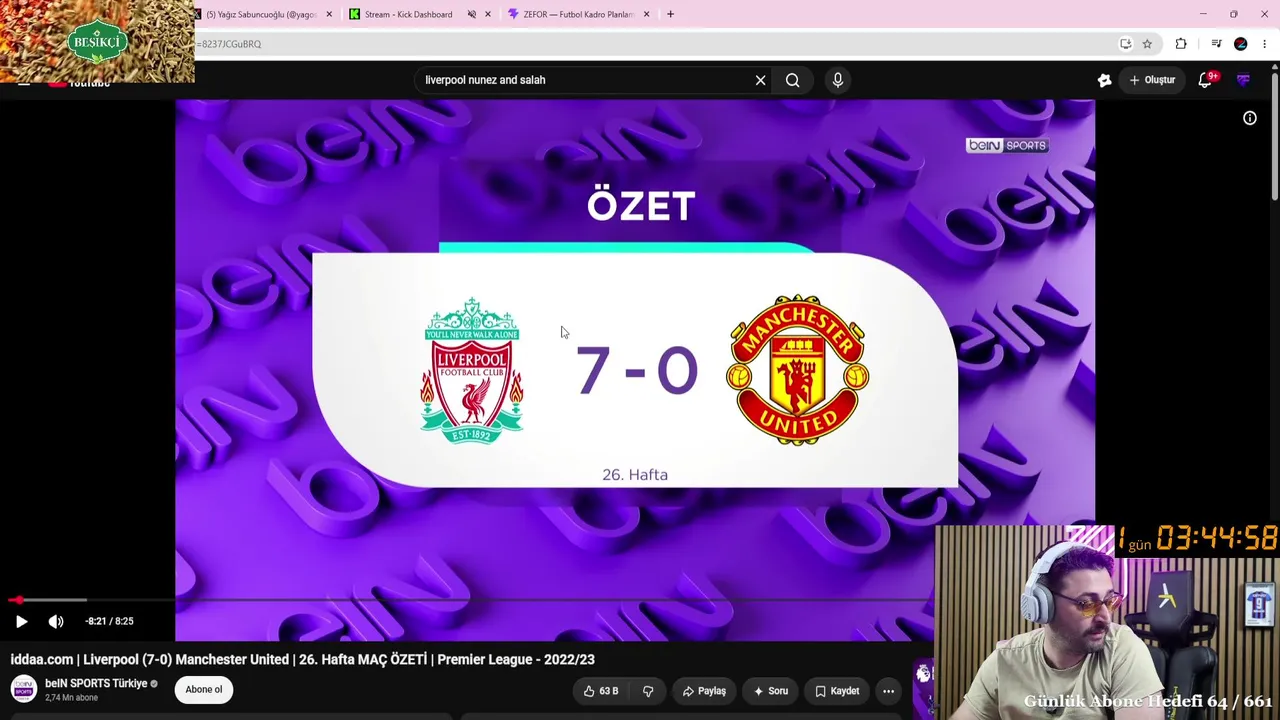The height and width of the screenshot is (720, 1280).
Task: Mute the video using the volume icon
Action: (x=56, y=621)
